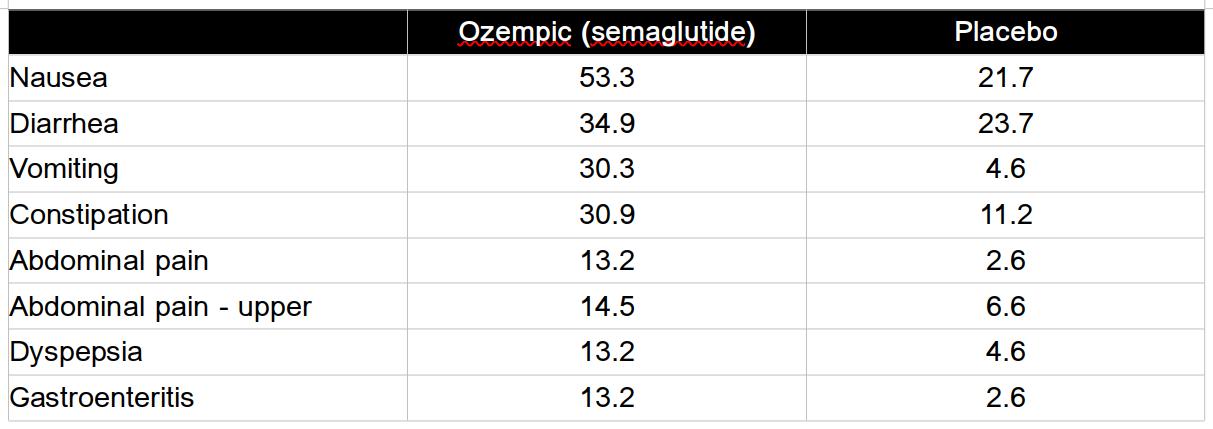
Task: Click the Placebo diarrhea value 23.7
Action: click(x=1005, y=124)
